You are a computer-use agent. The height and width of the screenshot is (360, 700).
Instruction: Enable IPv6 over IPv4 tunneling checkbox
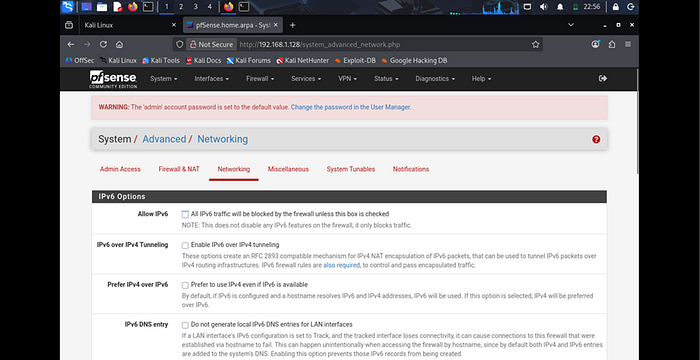[x=185, y=245]
